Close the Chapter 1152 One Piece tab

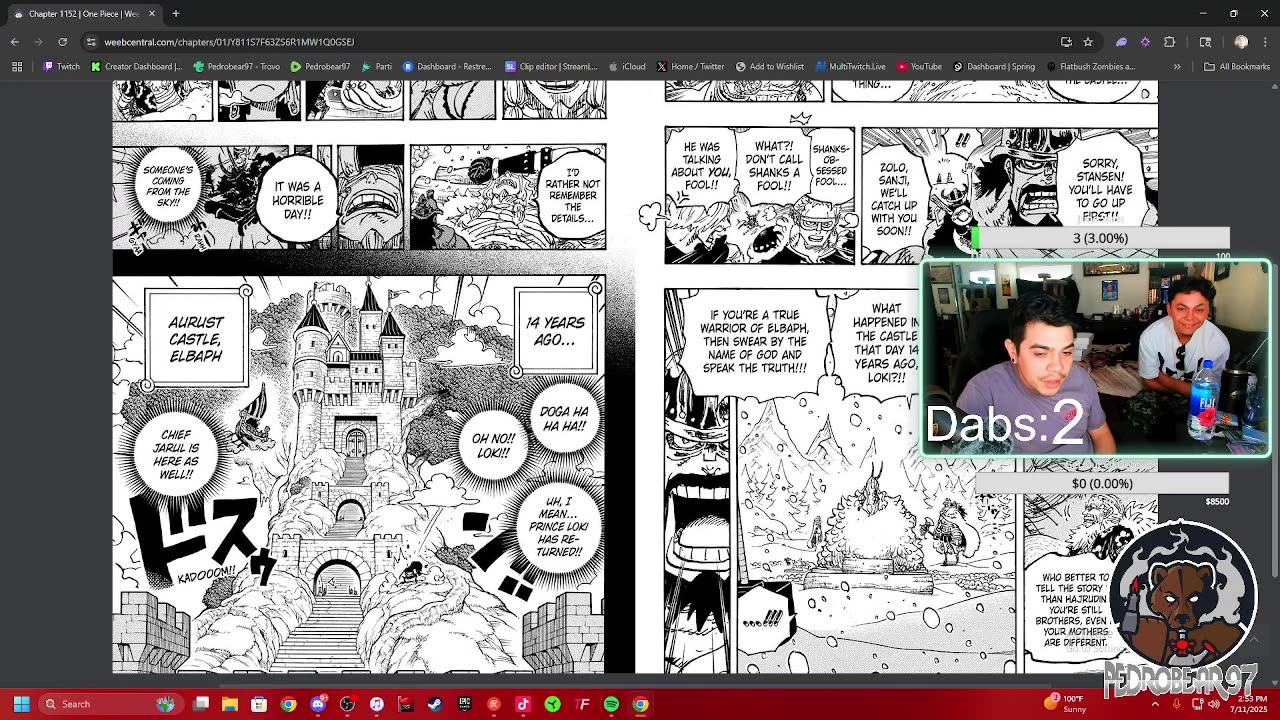click(152, 14)
